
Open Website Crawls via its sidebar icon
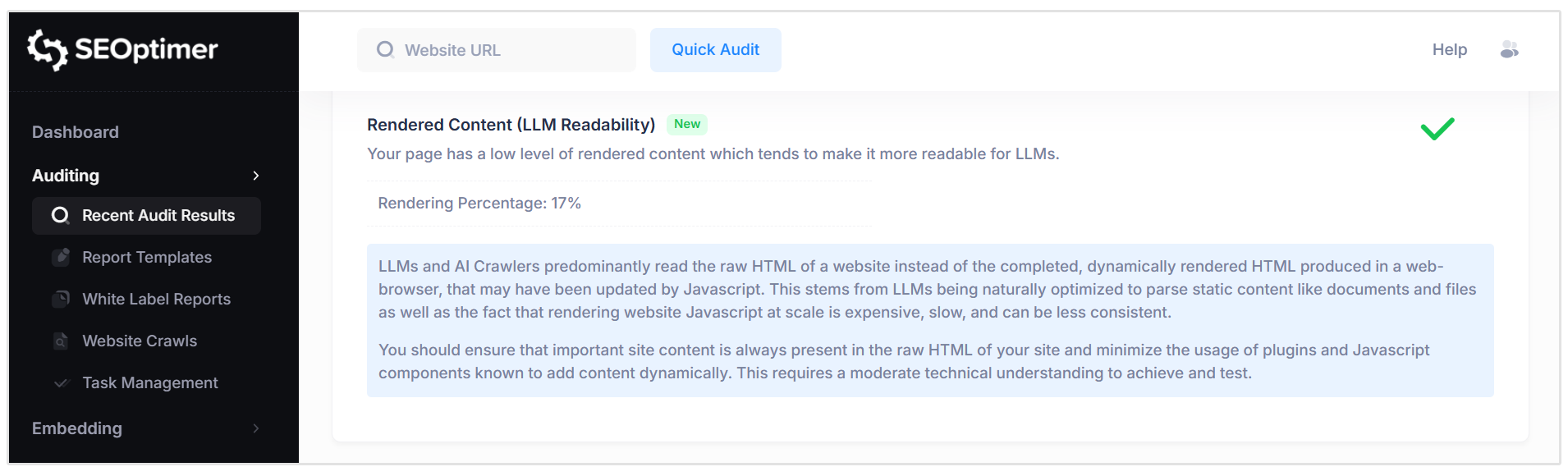coord(61,341)
